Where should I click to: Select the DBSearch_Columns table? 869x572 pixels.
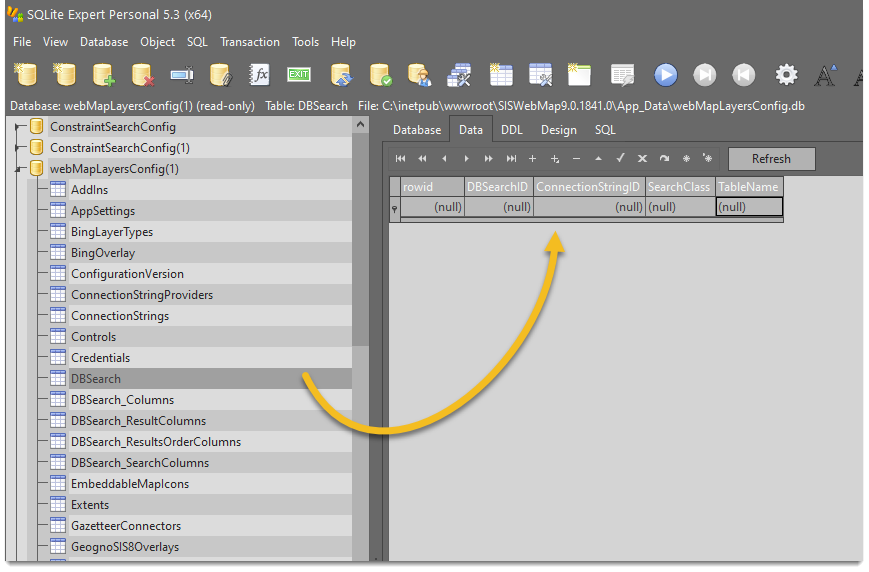click(122, 400)
